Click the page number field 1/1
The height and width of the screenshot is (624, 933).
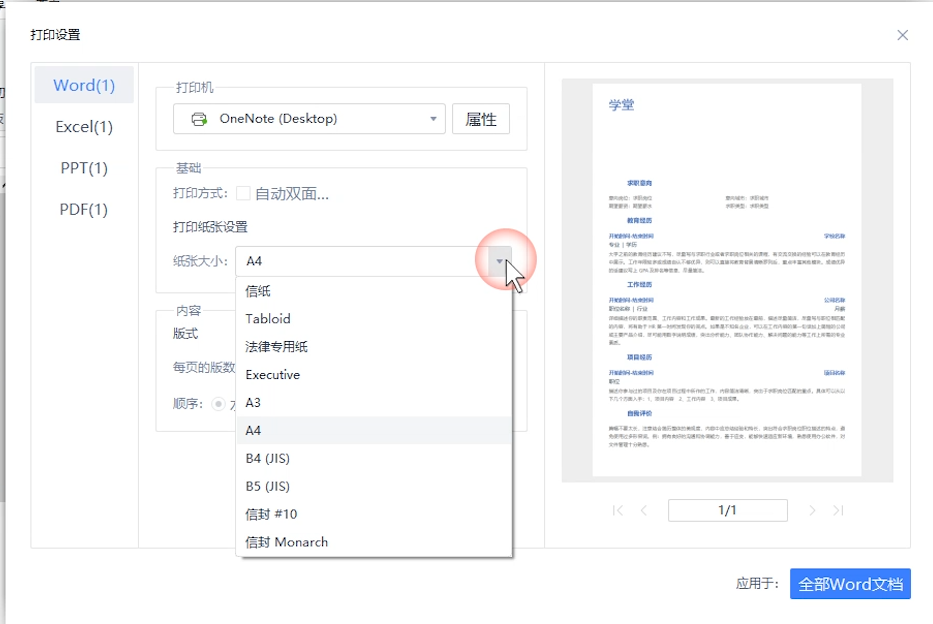click(x=727, y=511)
